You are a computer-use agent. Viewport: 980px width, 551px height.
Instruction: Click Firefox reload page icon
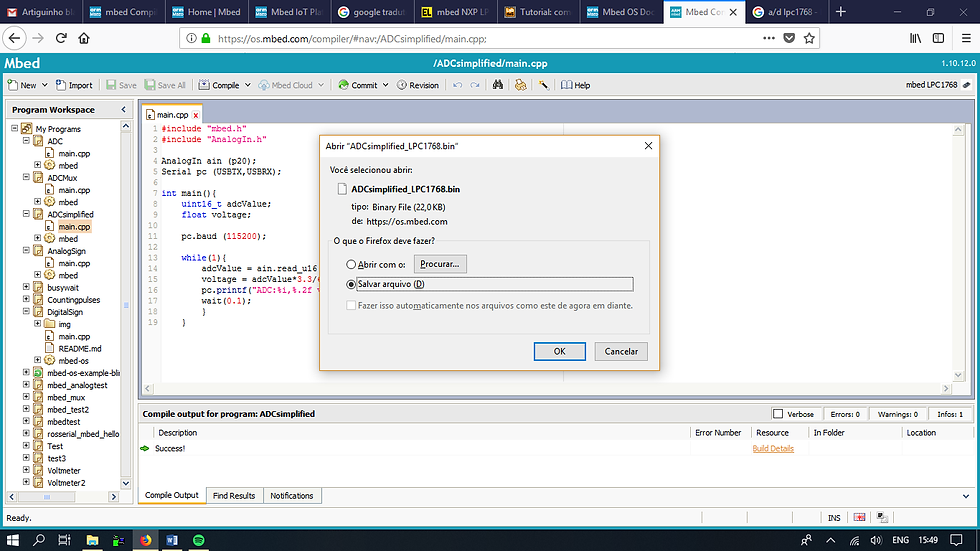(x=61, y=38)
